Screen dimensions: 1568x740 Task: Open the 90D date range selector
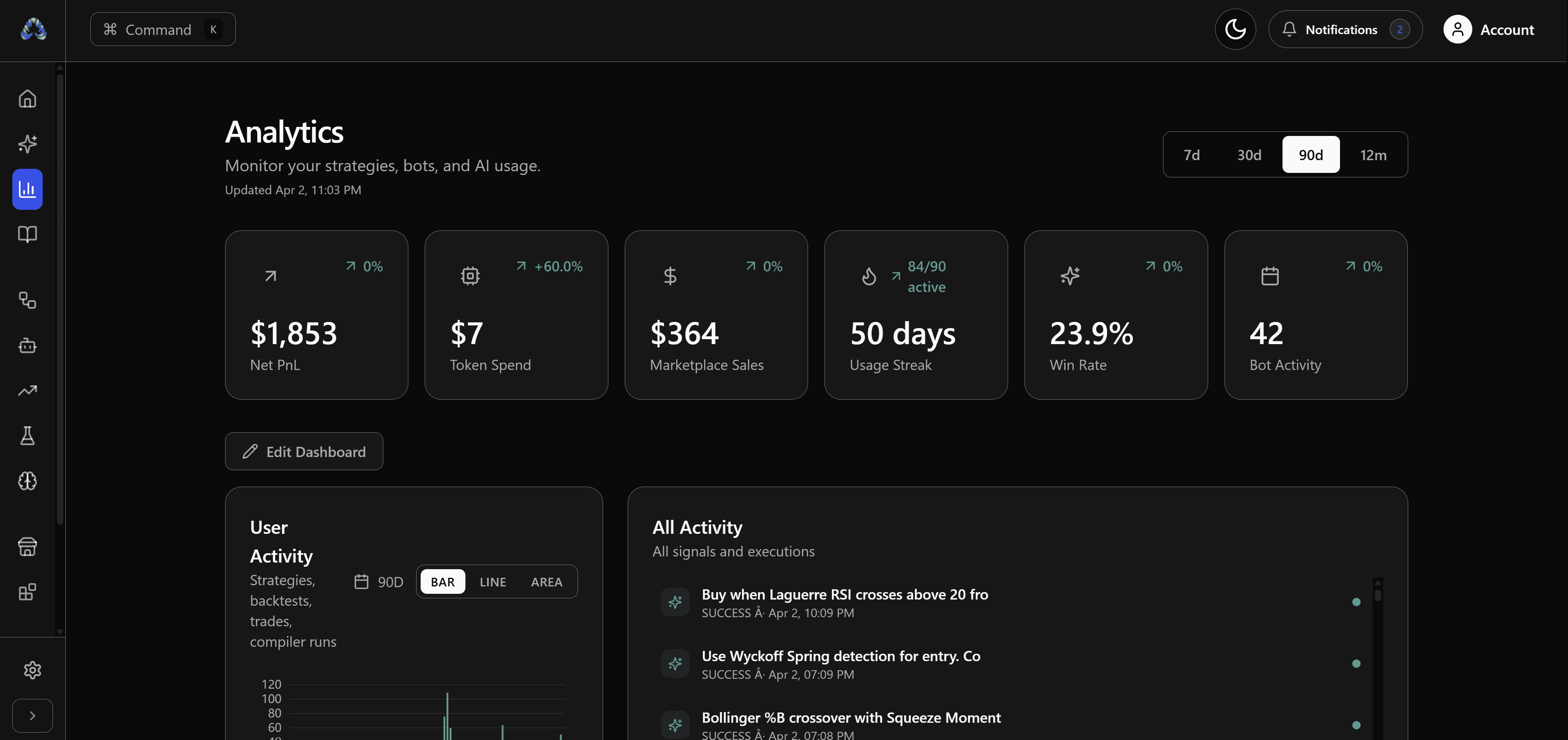pyautogui.click(x=379, y=582)
